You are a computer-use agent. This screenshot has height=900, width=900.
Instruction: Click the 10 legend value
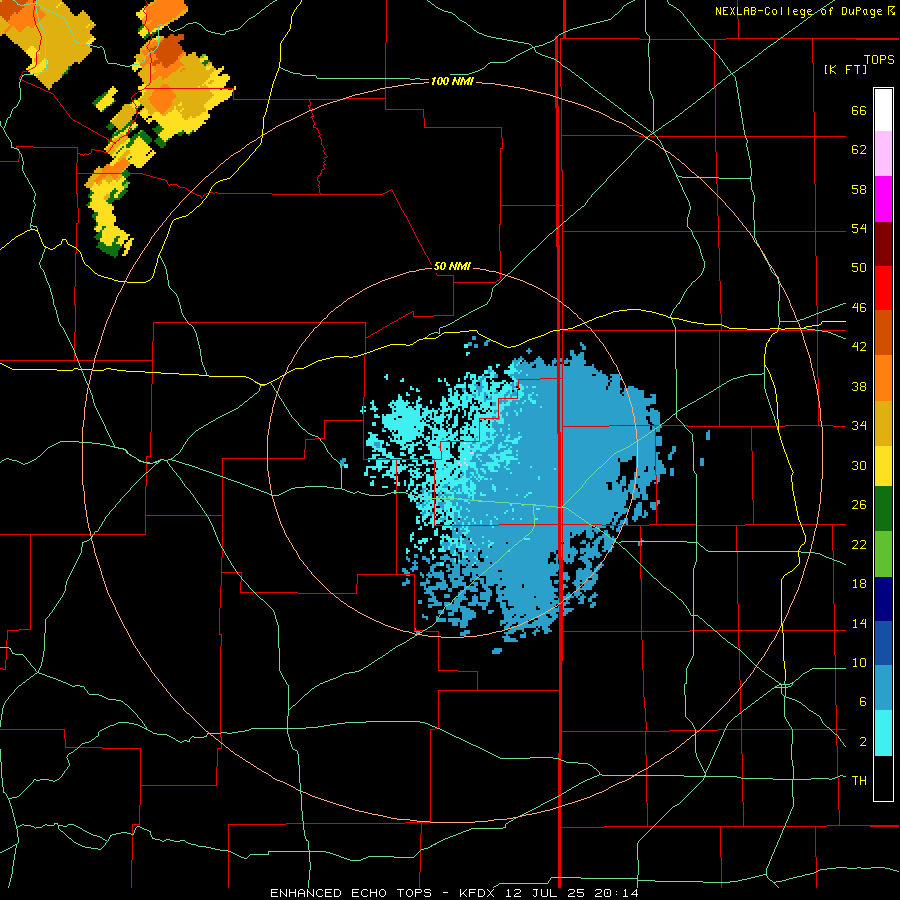(x=859, y=662)
